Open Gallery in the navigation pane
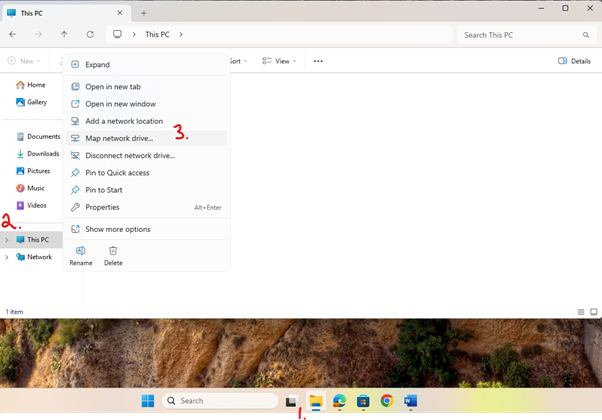 click(x=31, y=102)
